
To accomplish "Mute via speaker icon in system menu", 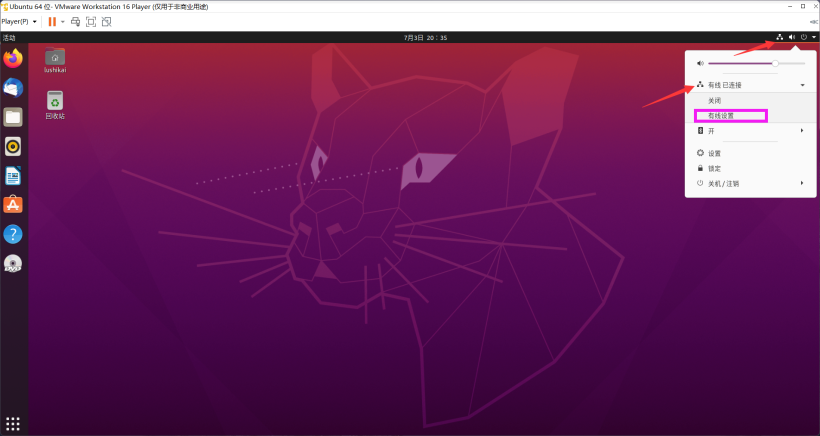I will (700, 63).
